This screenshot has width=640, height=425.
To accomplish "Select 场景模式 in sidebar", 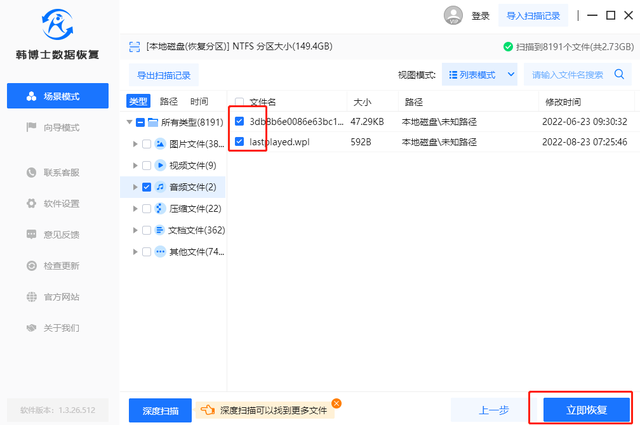I will pos(58,96).
